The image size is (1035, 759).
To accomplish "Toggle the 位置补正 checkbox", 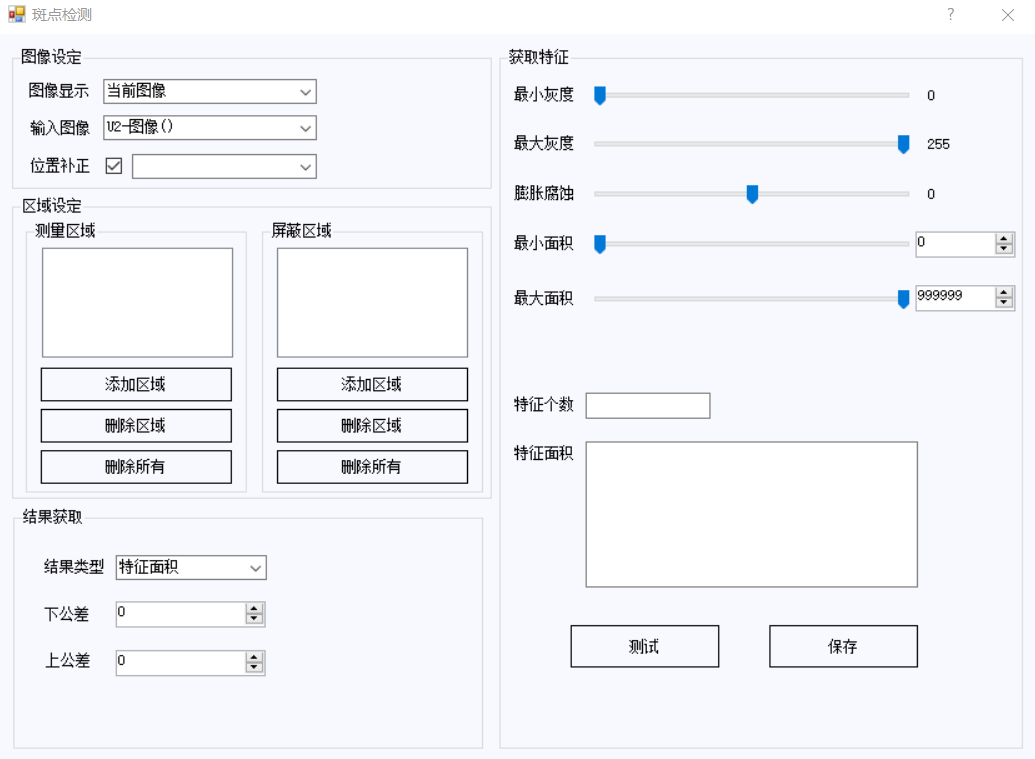I will [x=114, y=166].
